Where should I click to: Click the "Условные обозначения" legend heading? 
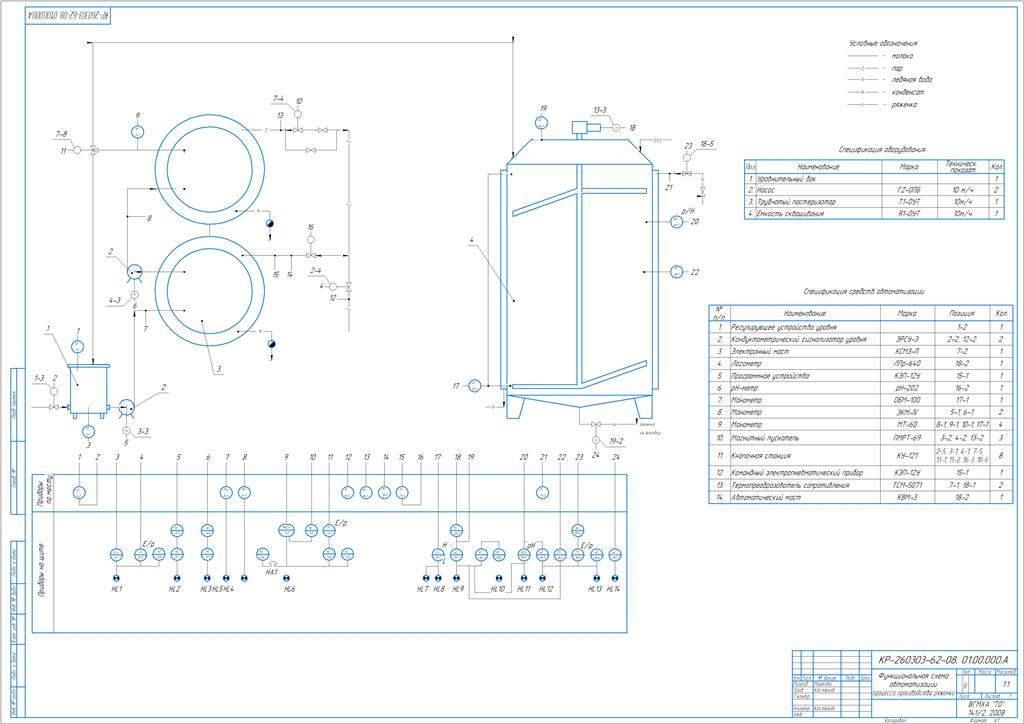883,43
